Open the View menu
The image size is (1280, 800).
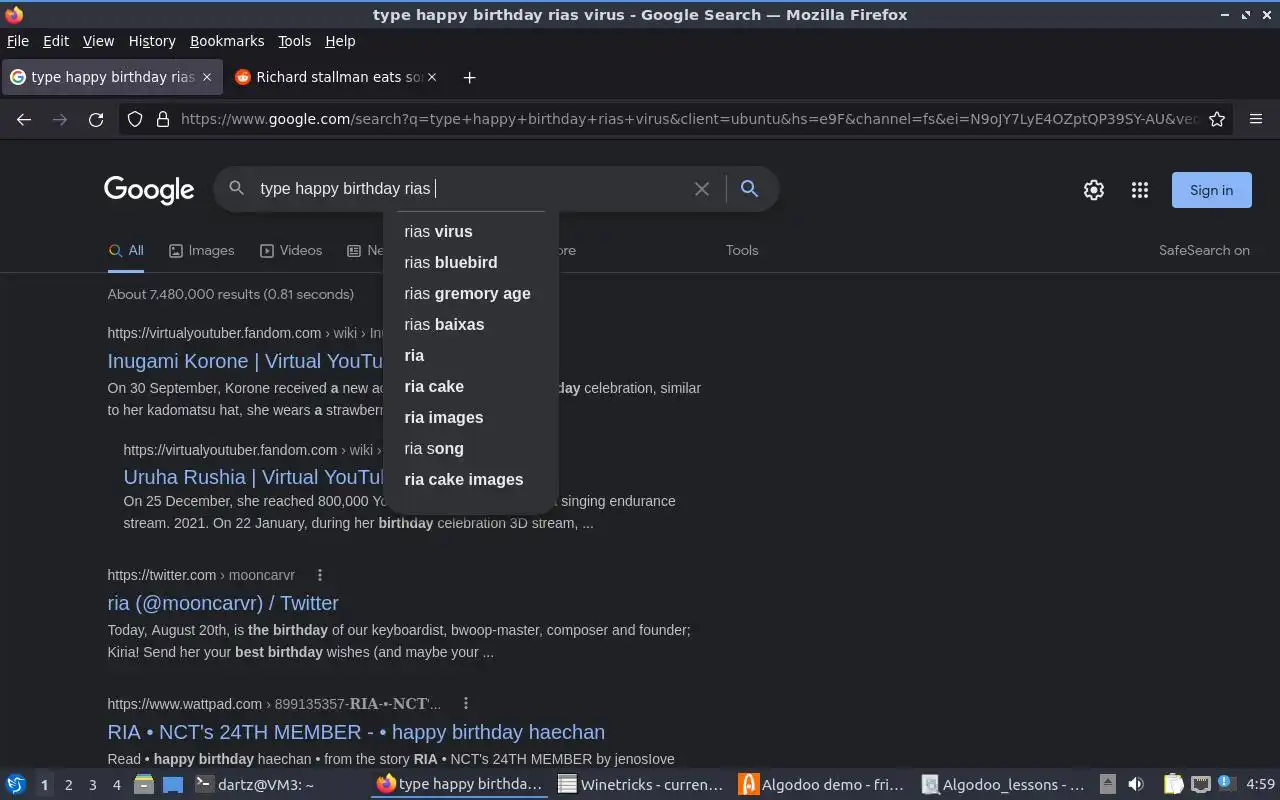coord(98,41)
